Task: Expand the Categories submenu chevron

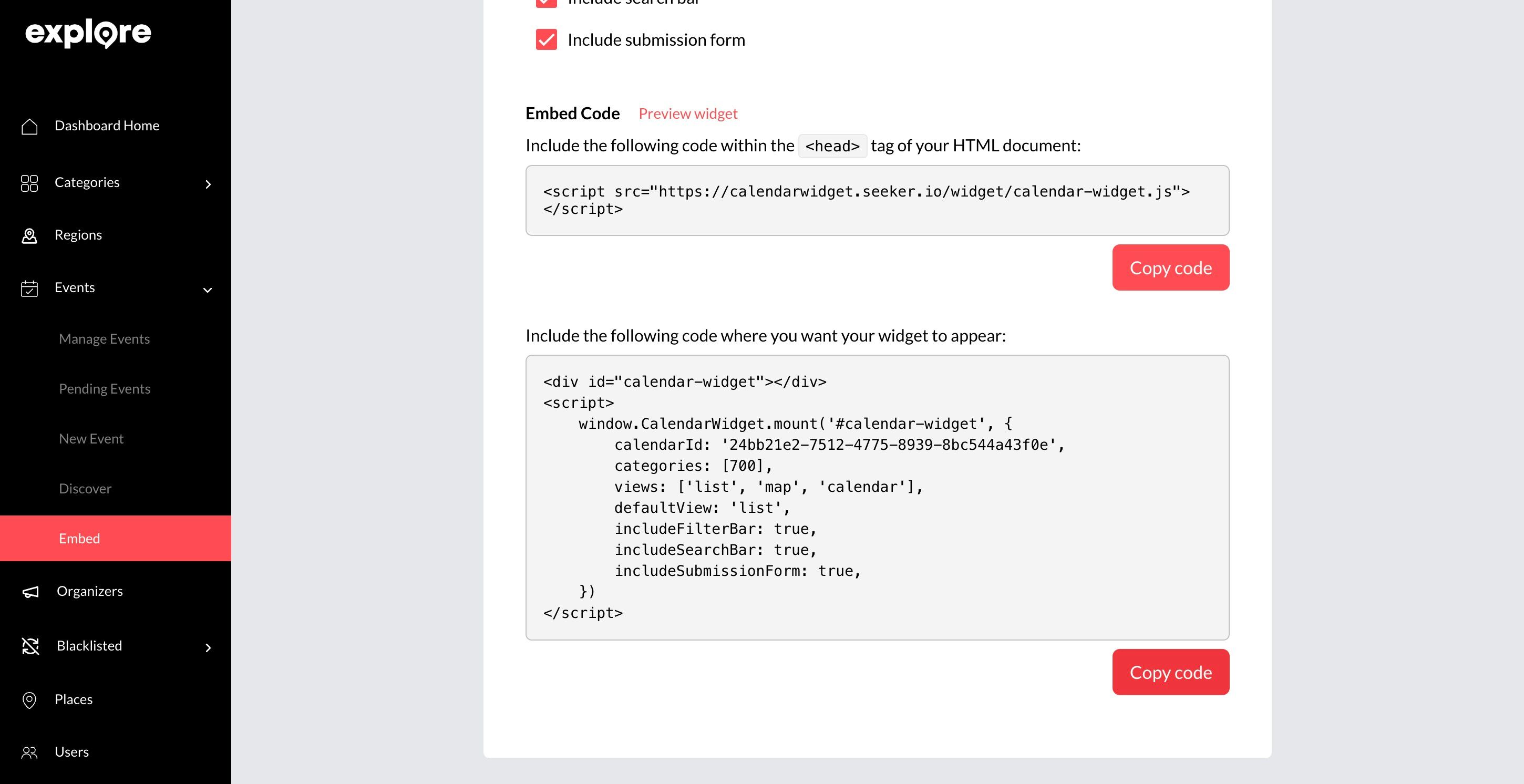Action: pos(208,184)
